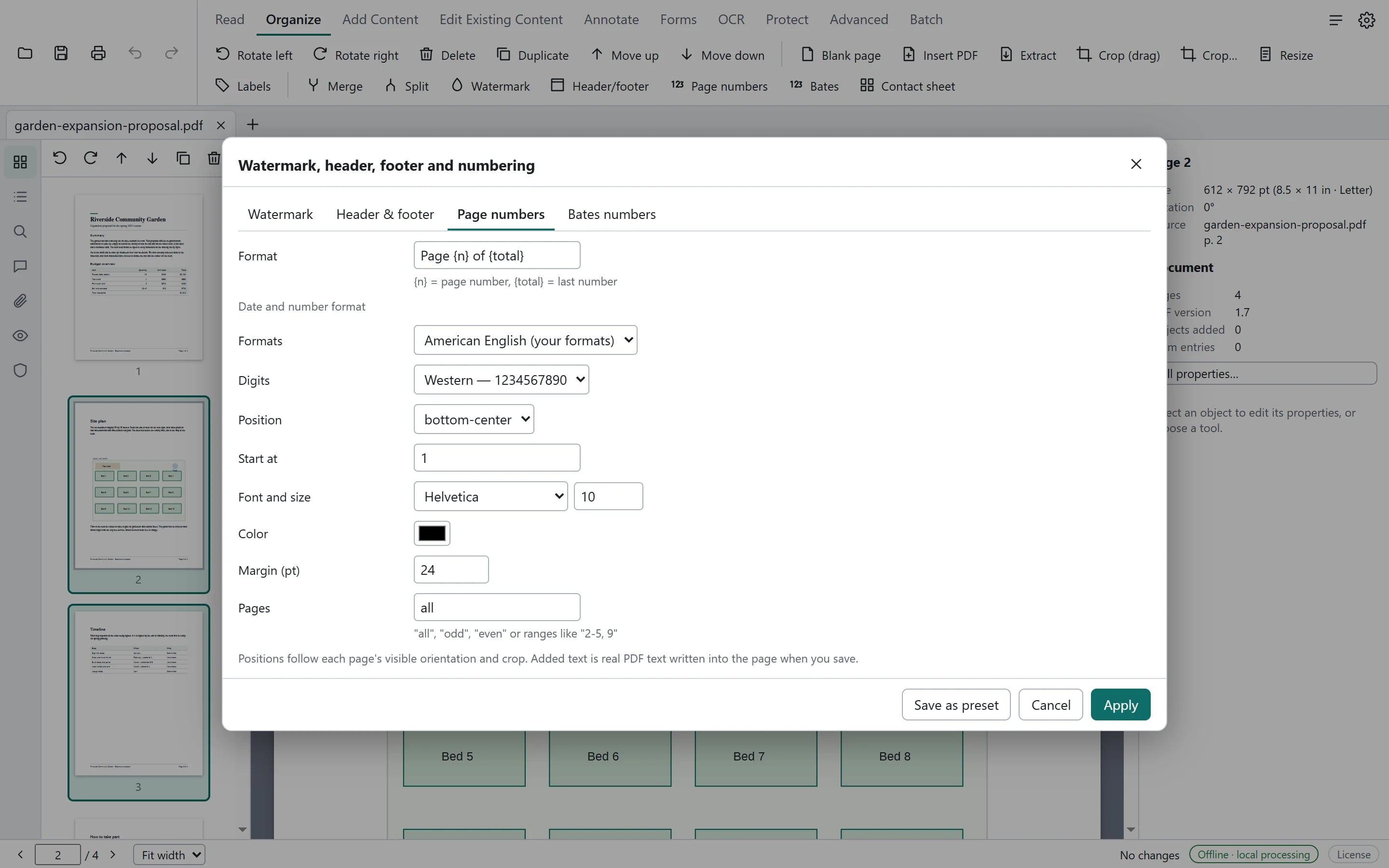1389x868 pixels.
Task: Click the Margin (pt) field
Action: [450, 570]
